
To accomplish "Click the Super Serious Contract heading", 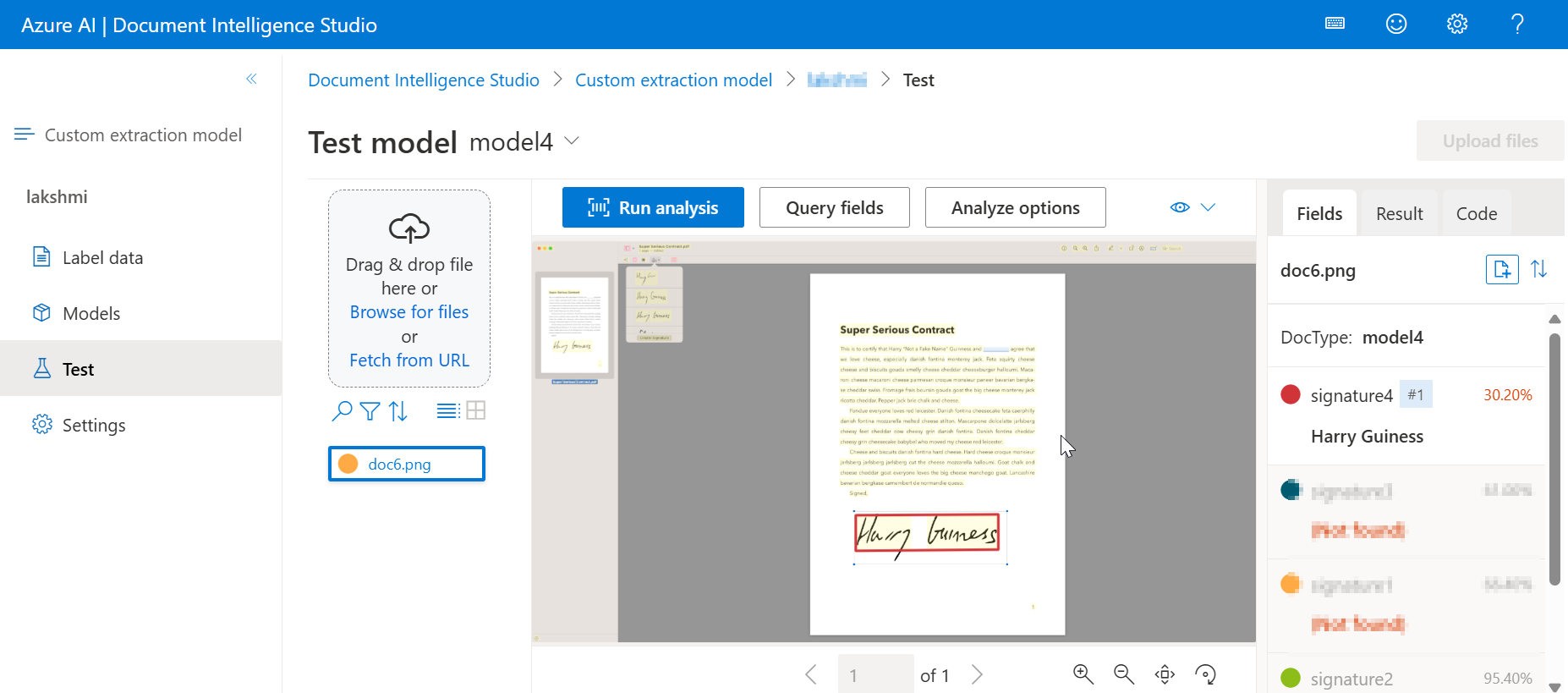I will point(896,330).
